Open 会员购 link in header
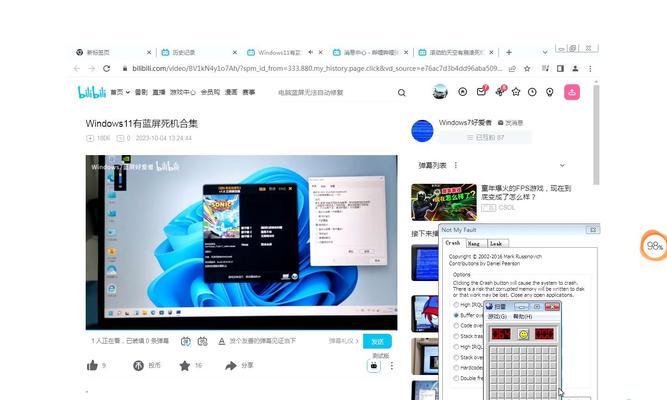The width and height of the screenshot is (667, 400). 210,92
